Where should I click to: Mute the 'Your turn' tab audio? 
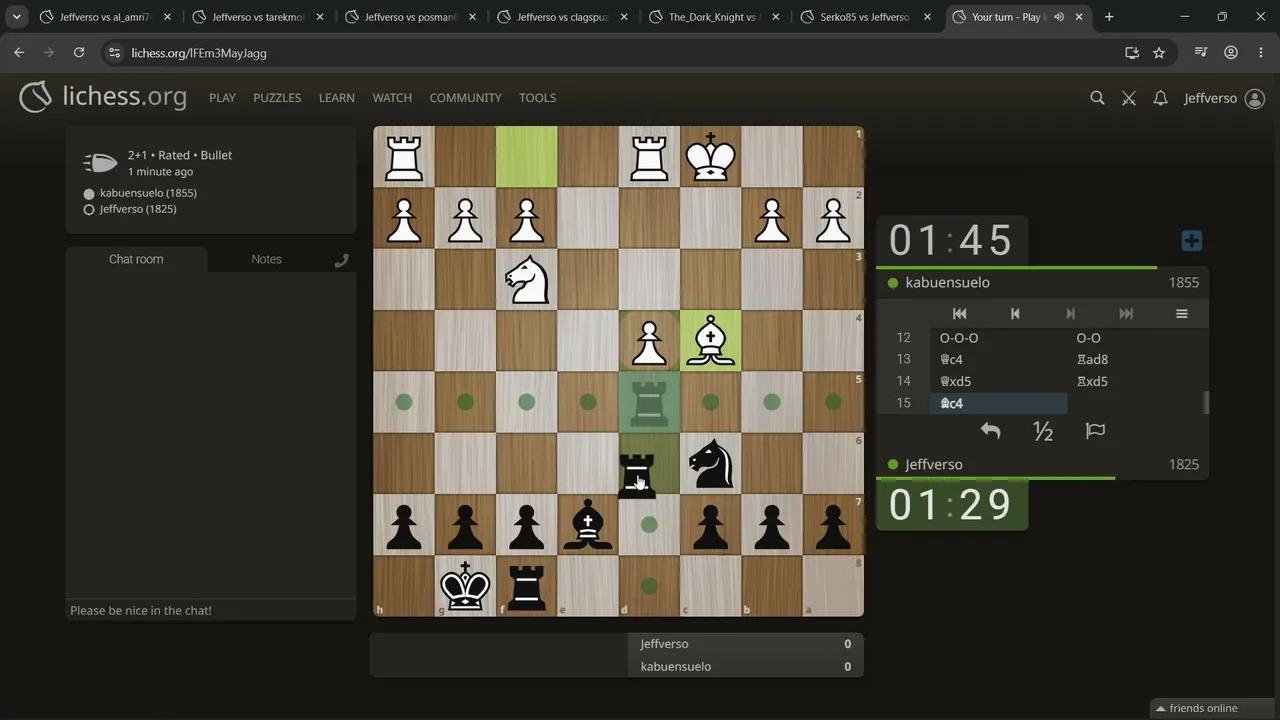1059,17
